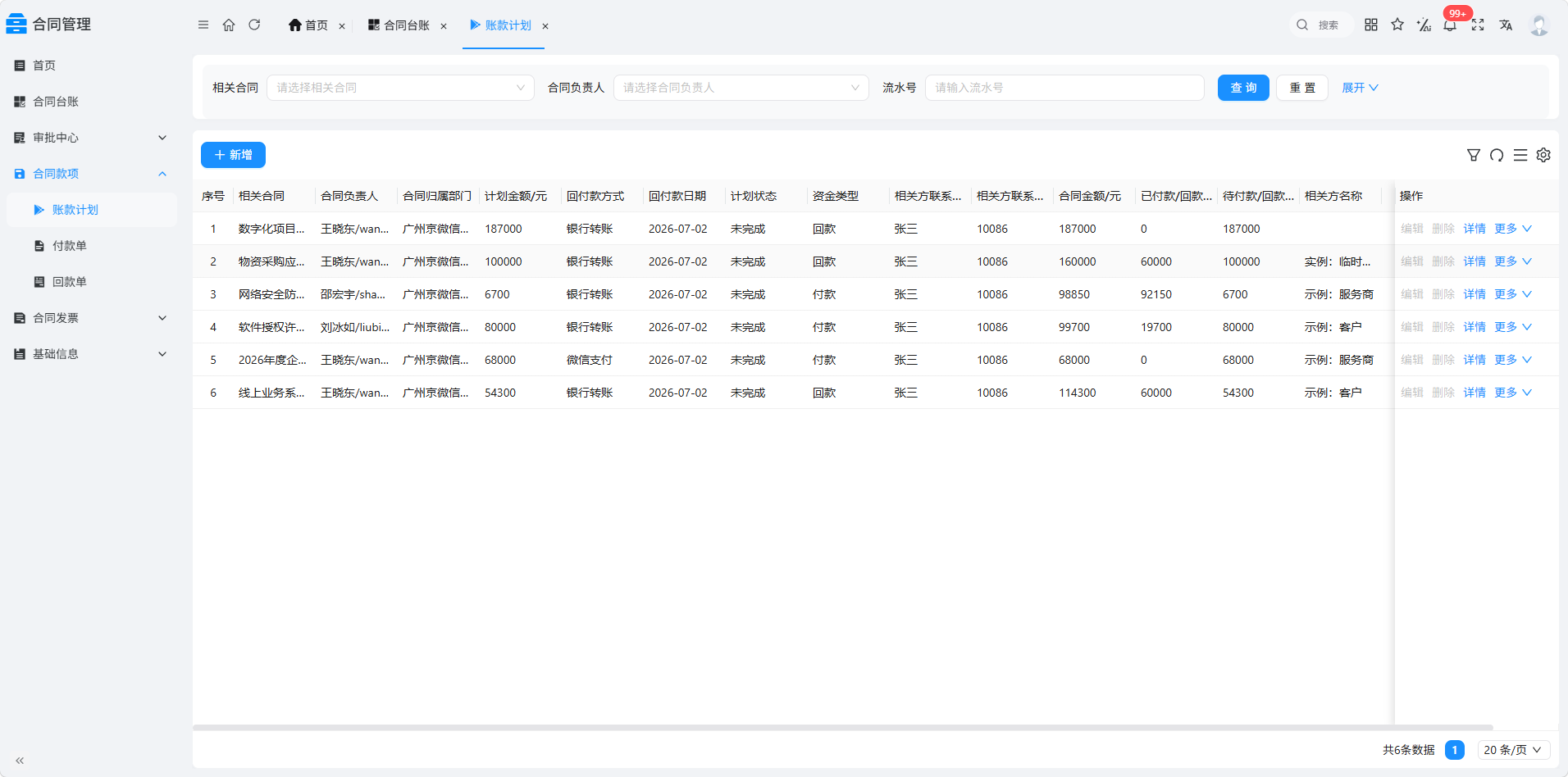Refresh the table with circular icon
The height and width of the screenshot is (777, 1568).
click(x=1497, y=155)
